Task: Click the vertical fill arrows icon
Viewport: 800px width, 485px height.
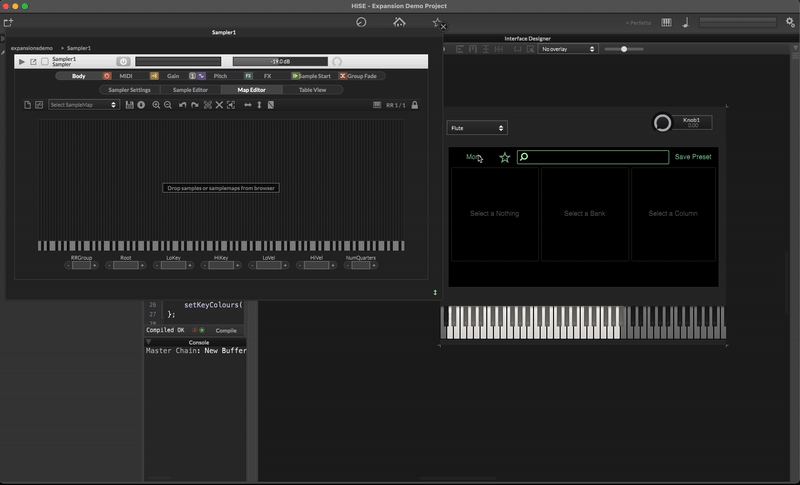Action: [259, 105]
